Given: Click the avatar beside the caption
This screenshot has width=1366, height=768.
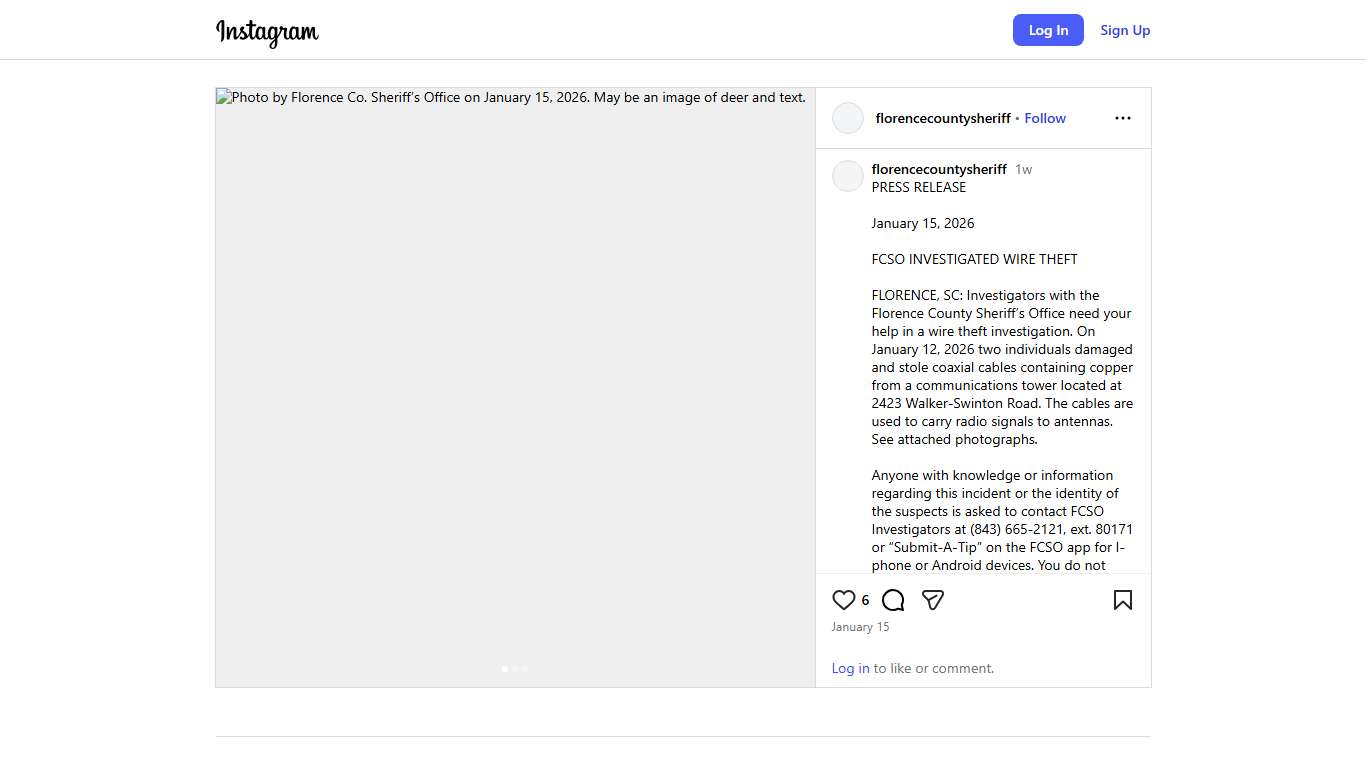Looking at the screenshot, I should click(x=848, y=176).
